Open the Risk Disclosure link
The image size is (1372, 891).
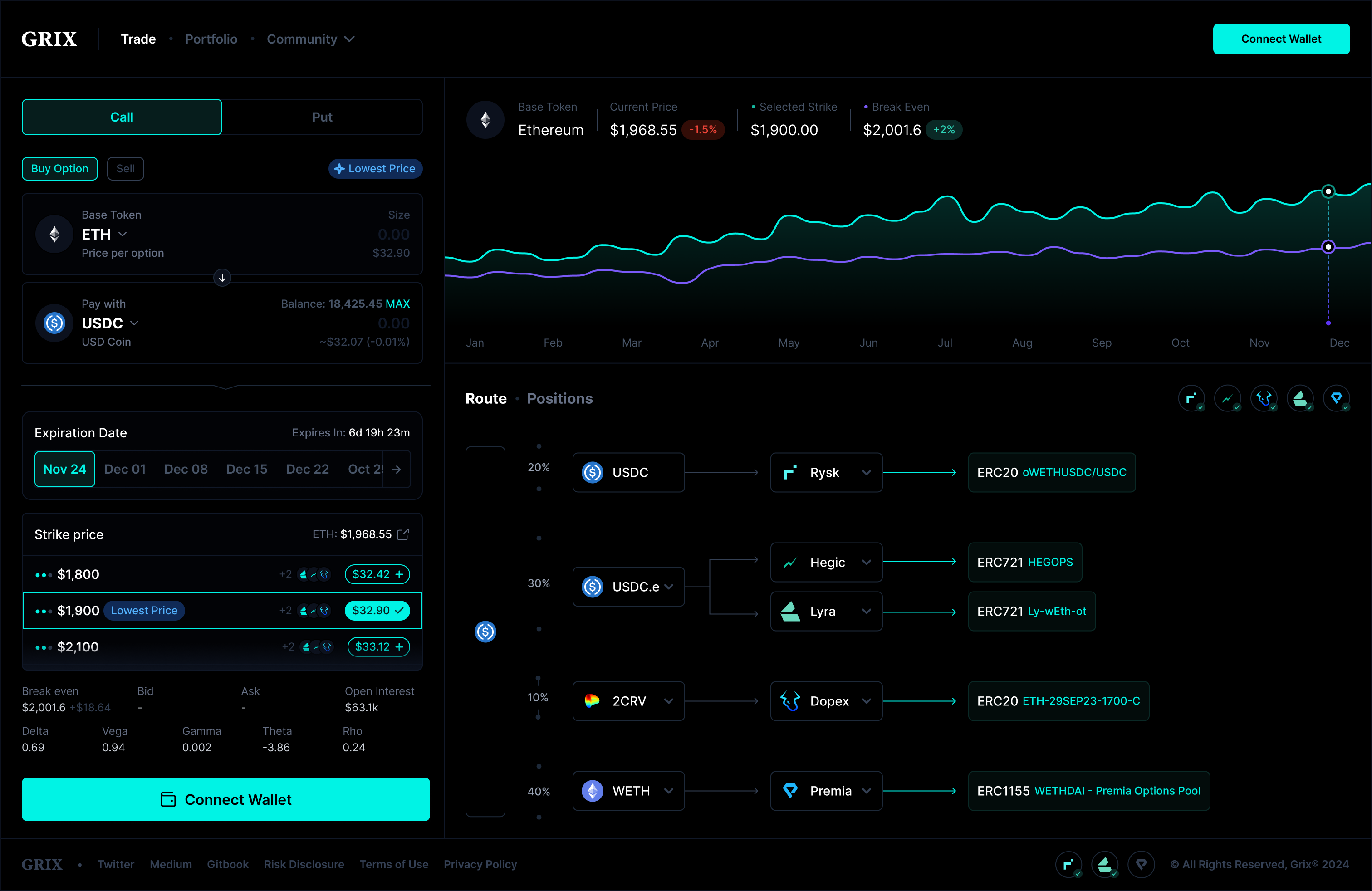click(x=304, y=864)
